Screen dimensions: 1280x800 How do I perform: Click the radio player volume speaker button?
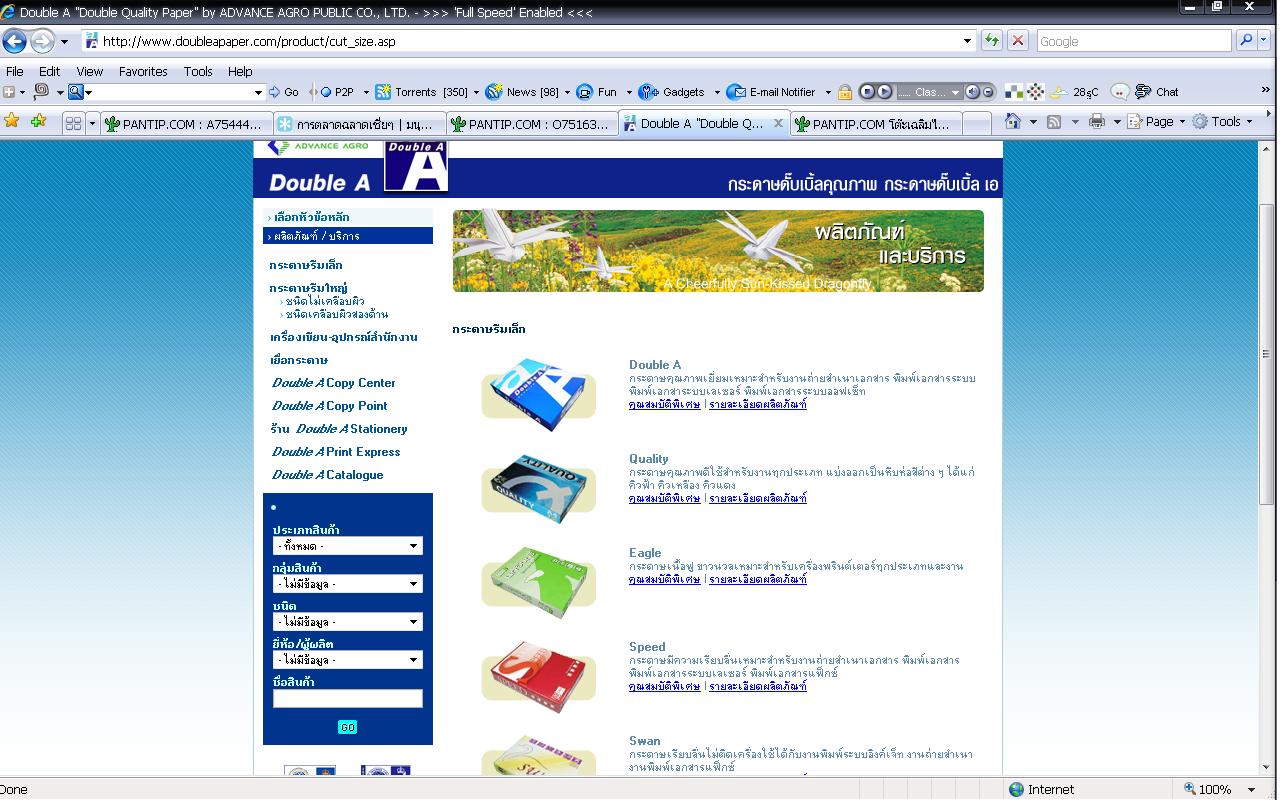point(972,92)
